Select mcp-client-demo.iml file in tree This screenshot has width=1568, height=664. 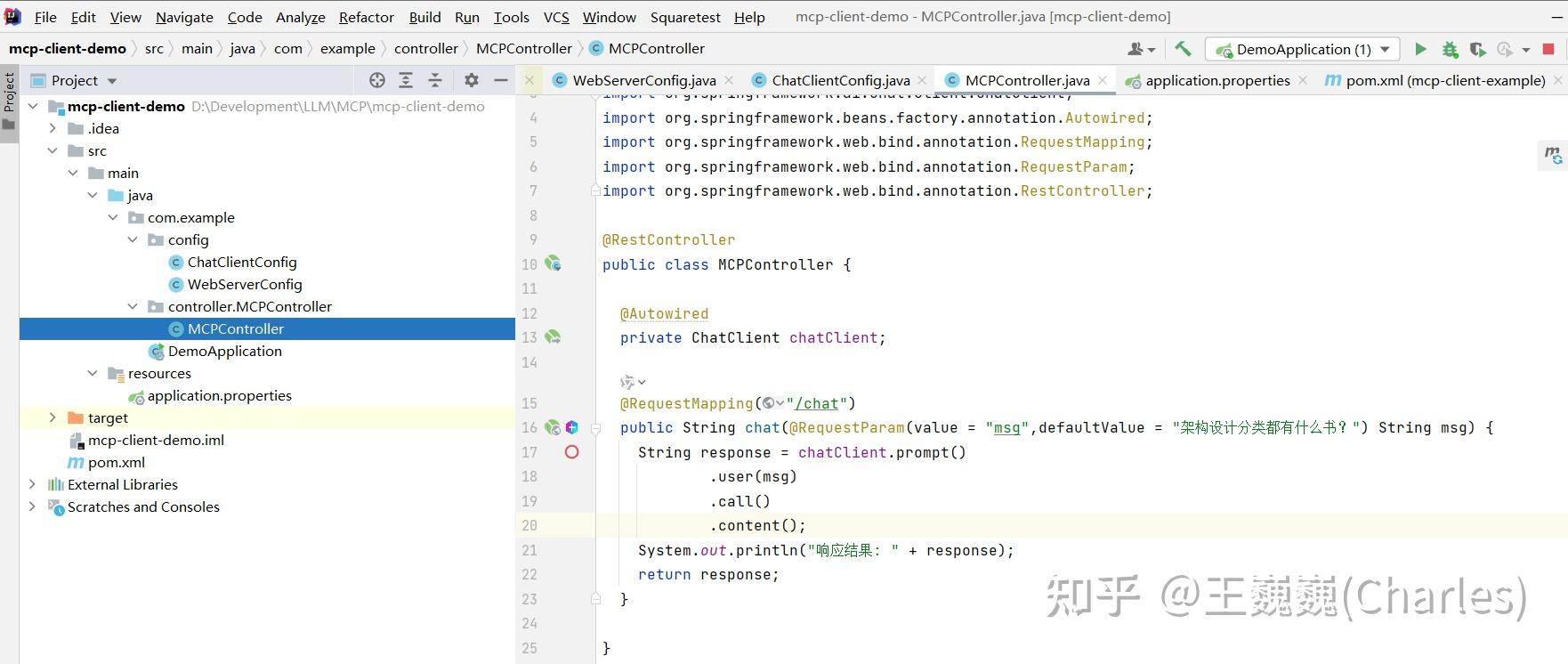click(x=156, y=440)
